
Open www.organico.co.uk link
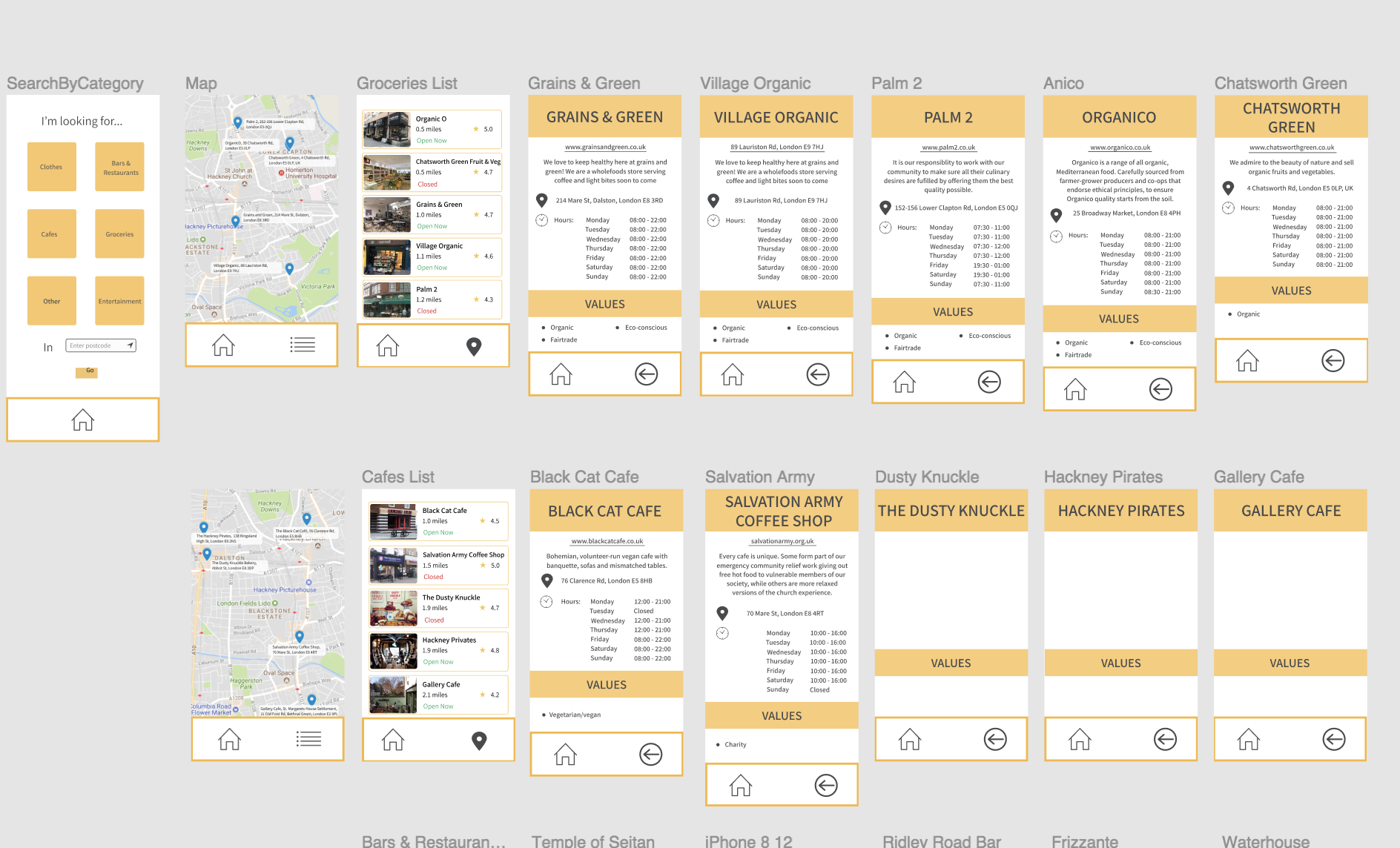(1120, 147)
